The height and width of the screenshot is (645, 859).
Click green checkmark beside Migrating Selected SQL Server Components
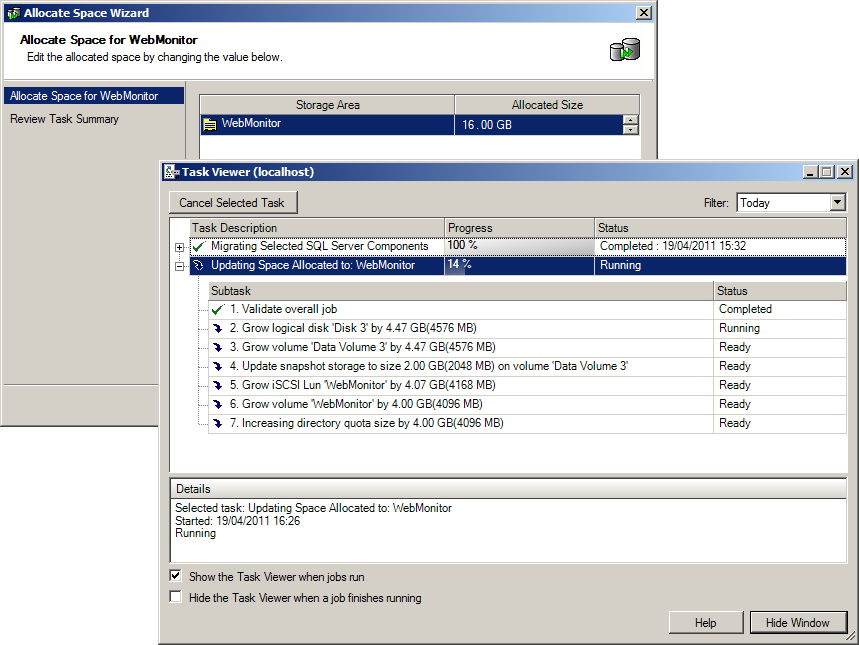point(199,247)
